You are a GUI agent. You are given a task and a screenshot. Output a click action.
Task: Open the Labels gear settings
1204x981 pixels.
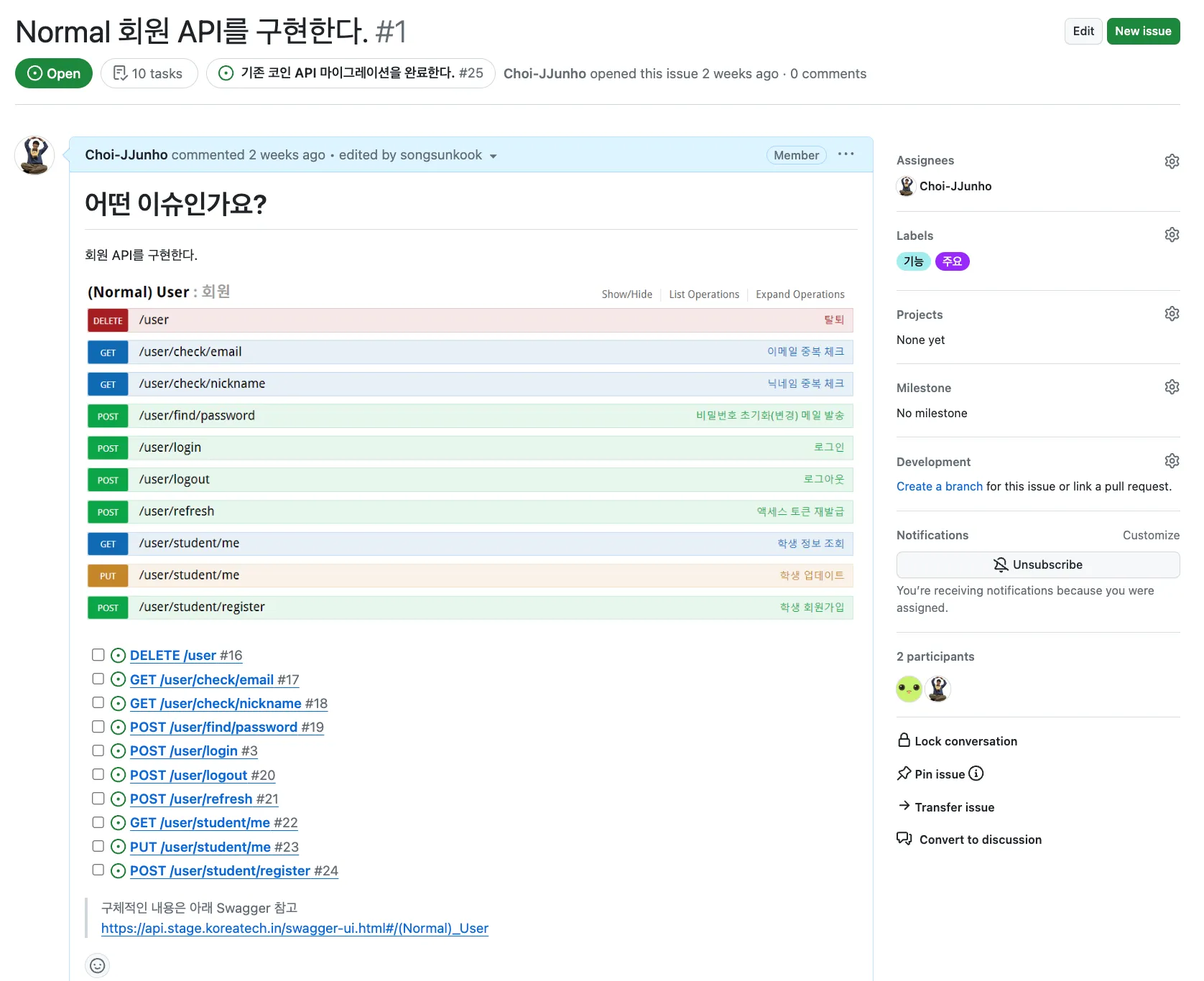(x=1171, y=235)
